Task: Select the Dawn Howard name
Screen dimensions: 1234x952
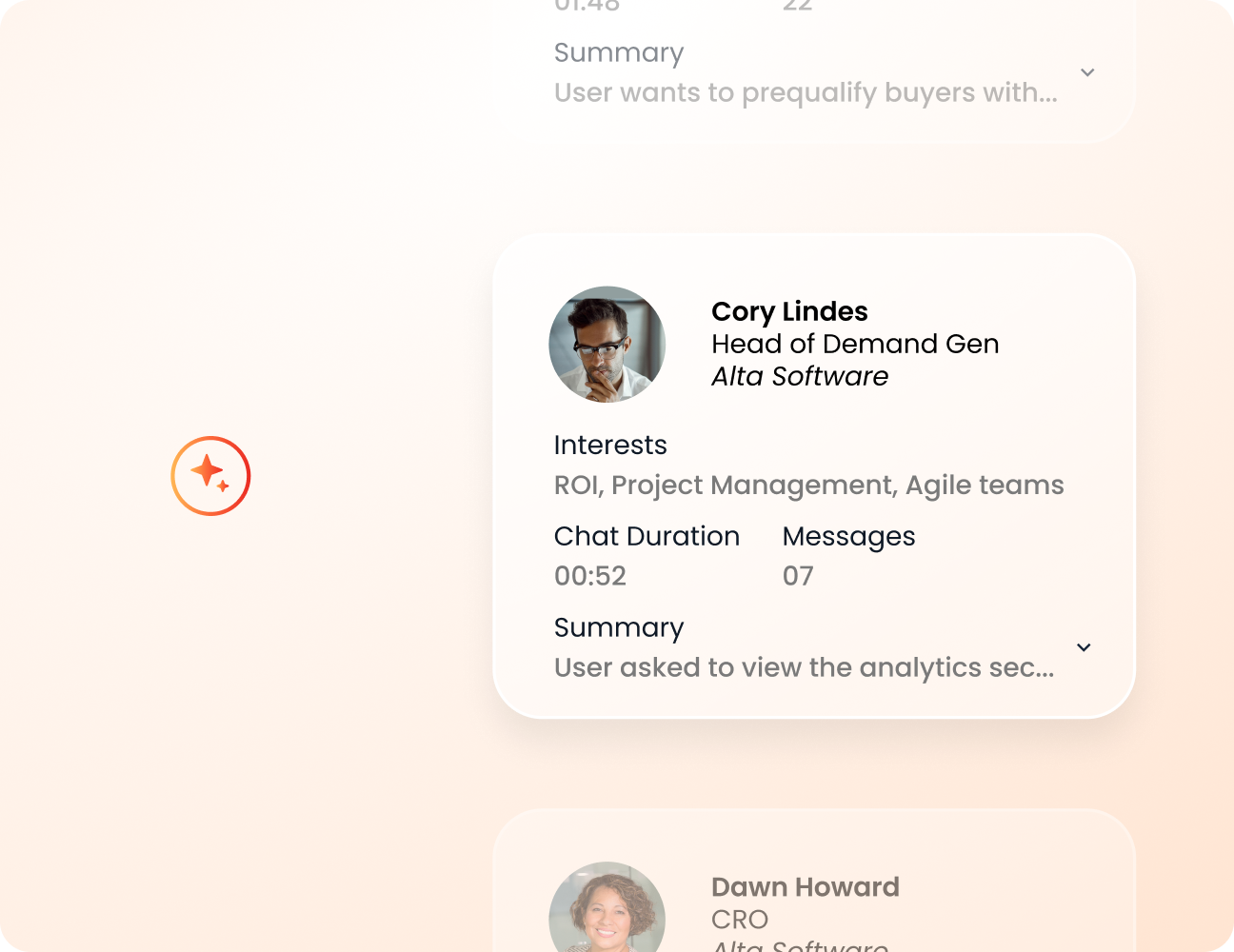Action: (805, 886)
